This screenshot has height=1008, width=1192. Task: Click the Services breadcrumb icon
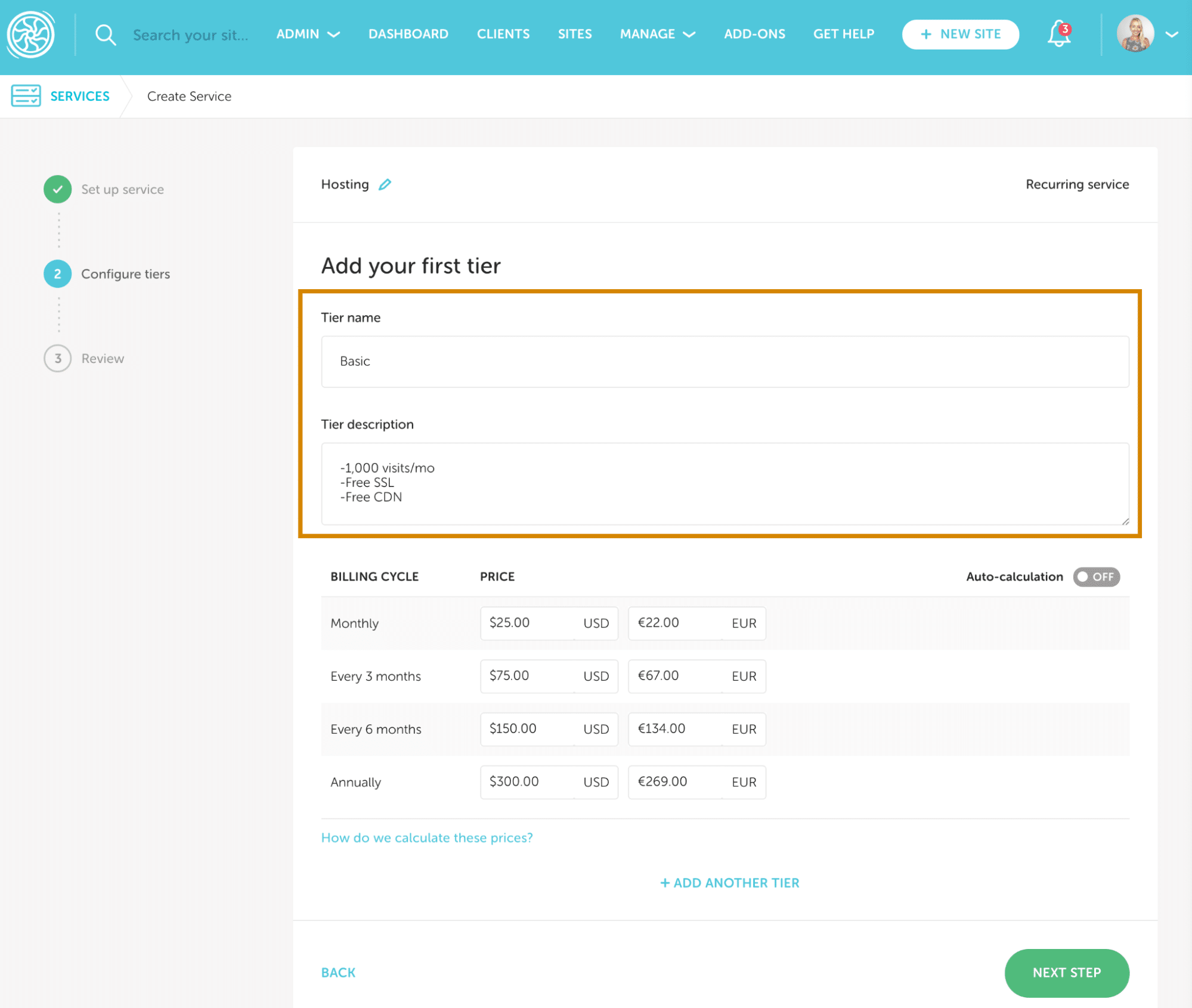(26, 96)
